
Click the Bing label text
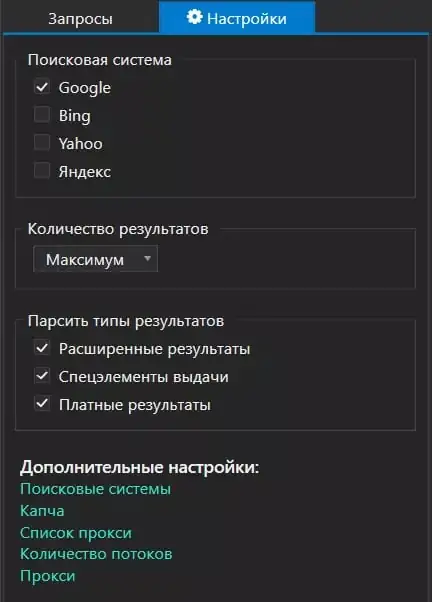tap(75, 116)
